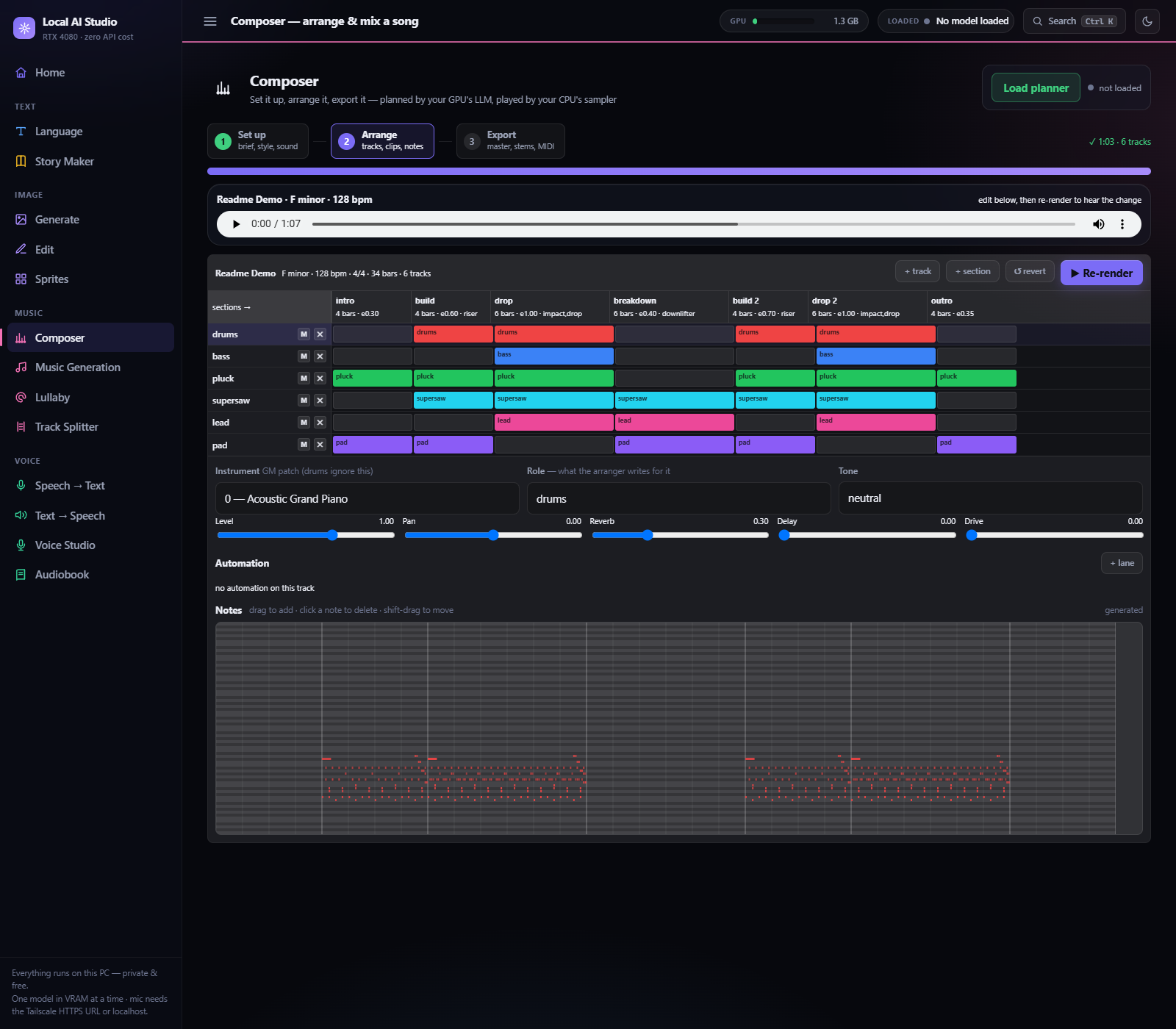The width and height of the screenshot is (1176, 1029).
Task: Switch theme with the moon icon
Action: coord(1147,21)
